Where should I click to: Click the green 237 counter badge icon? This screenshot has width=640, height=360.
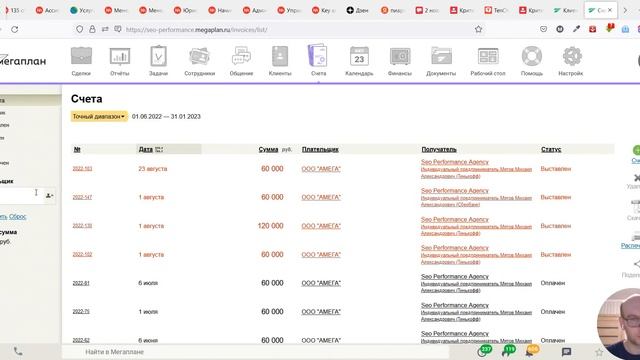tap(485, 351)
